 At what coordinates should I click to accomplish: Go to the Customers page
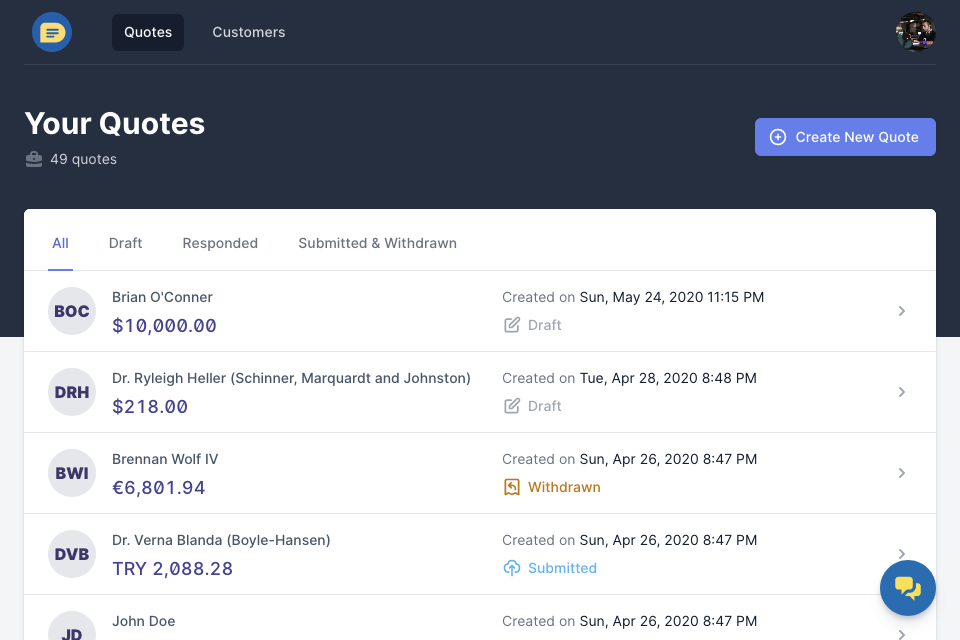[x=248, y=32]
